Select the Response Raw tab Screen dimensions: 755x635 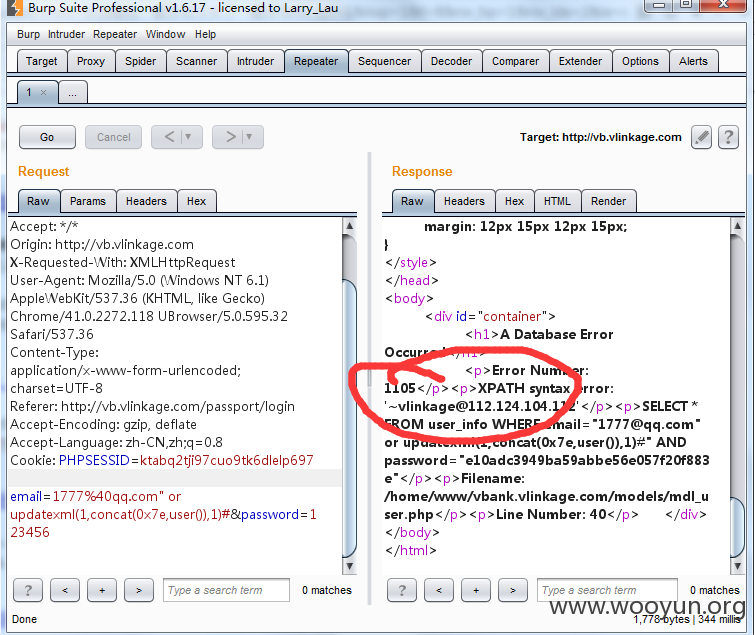tap(413, 201)
